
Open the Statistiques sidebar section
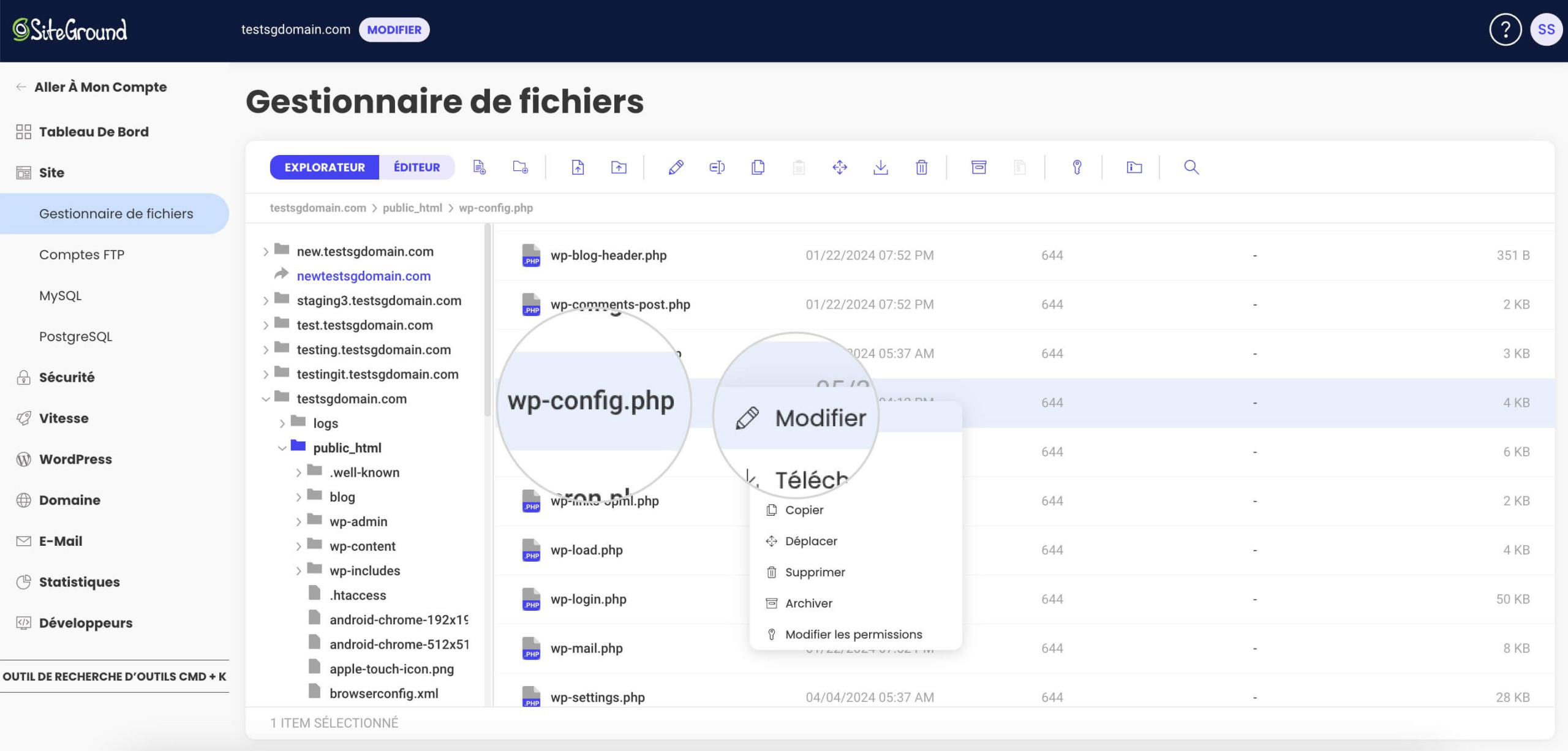point(79,582)
